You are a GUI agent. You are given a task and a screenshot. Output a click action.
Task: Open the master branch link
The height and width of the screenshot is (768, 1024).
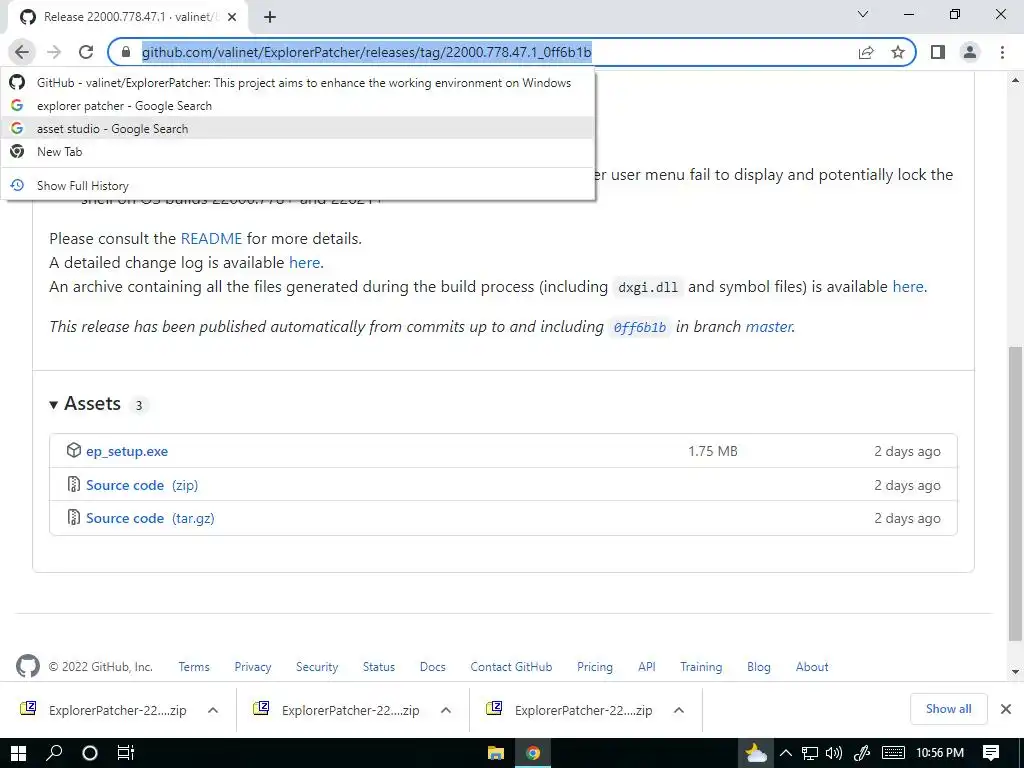click(769, 327)
